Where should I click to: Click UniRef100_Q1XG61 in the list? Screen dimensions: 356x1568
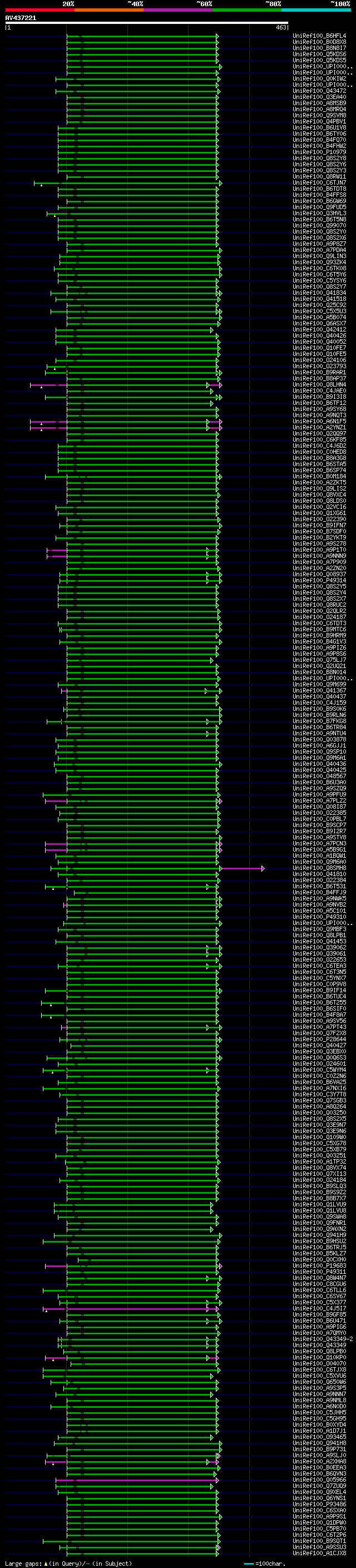point(319,513)
